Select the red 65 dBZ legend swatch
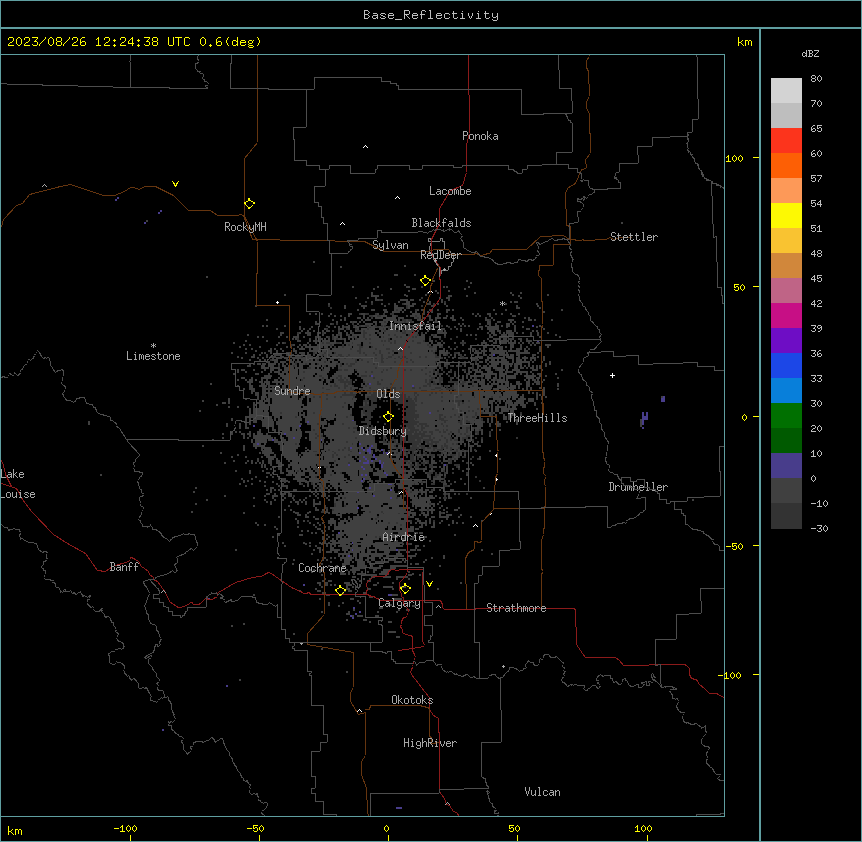Screen dimensions: 862x842 click(x=786, y=141)
